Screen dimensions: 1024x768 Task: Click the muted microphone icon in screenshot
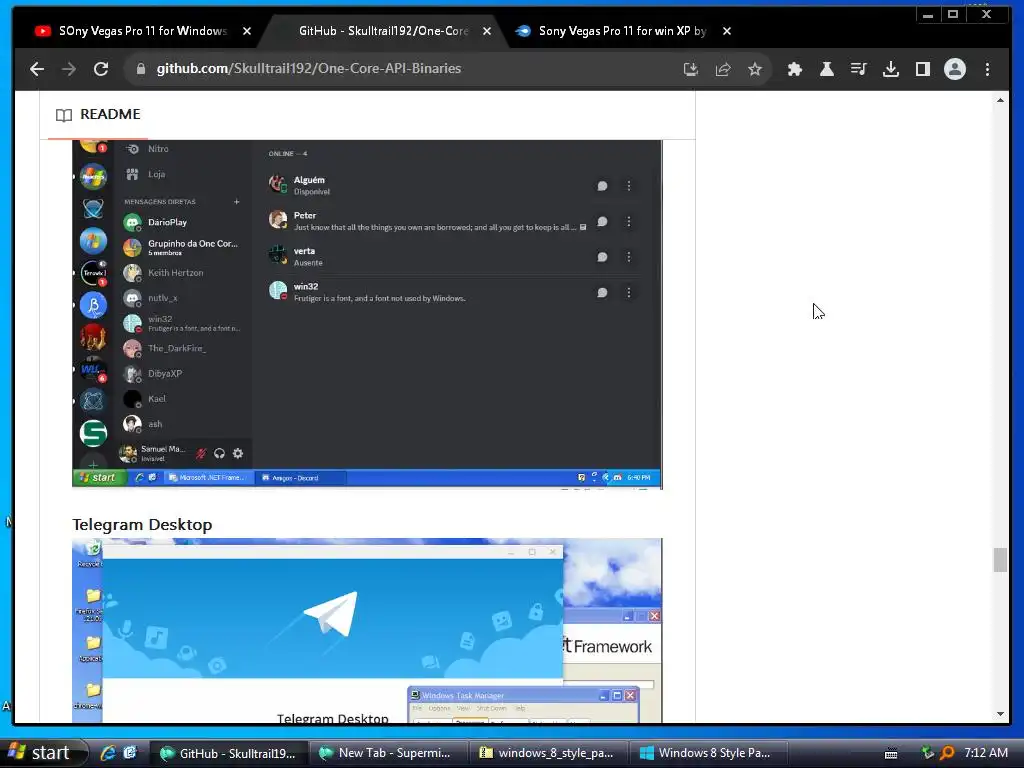[x=201, y=453]
